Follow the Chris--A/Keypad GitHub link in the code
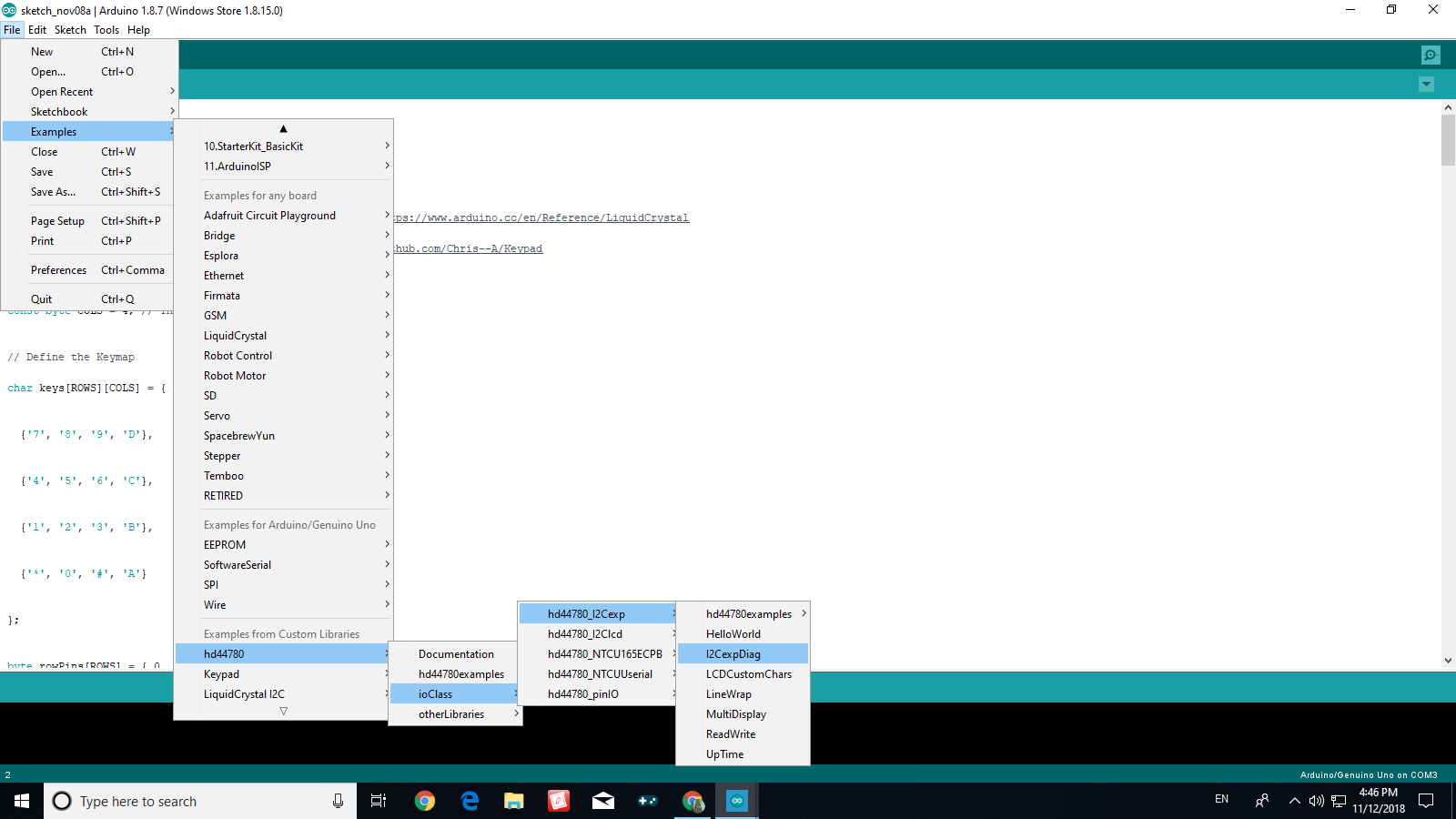 (469, 249)
